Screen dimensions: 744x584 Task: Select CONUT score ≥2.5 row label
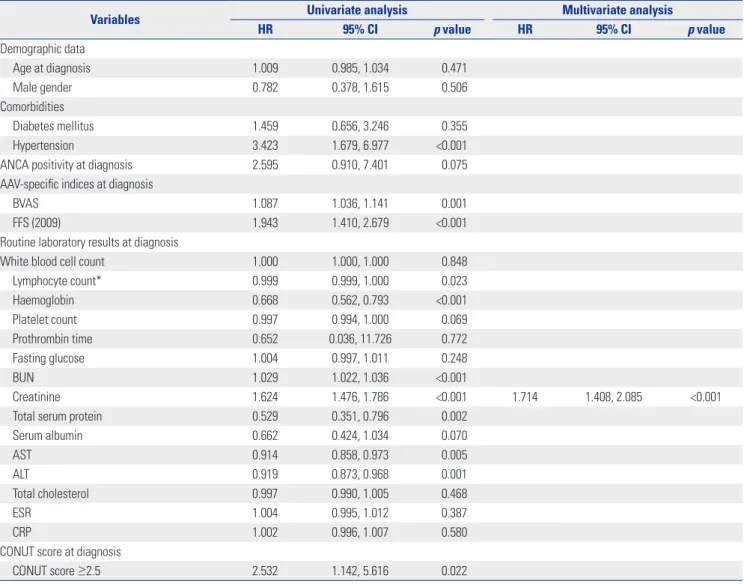click(56, 571)
